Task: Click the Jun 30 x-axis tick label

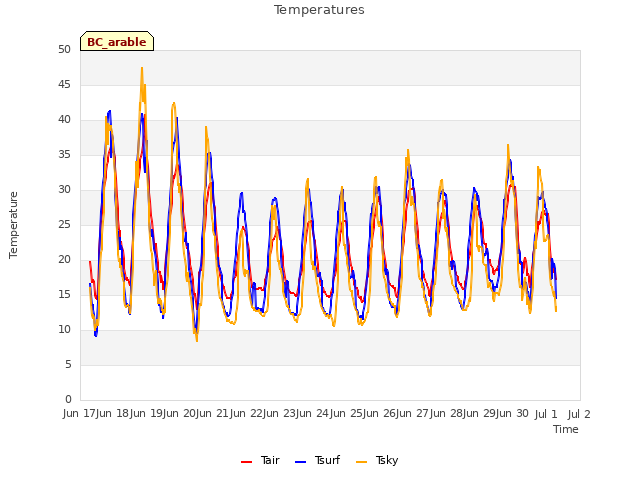Action: point(513,414)
